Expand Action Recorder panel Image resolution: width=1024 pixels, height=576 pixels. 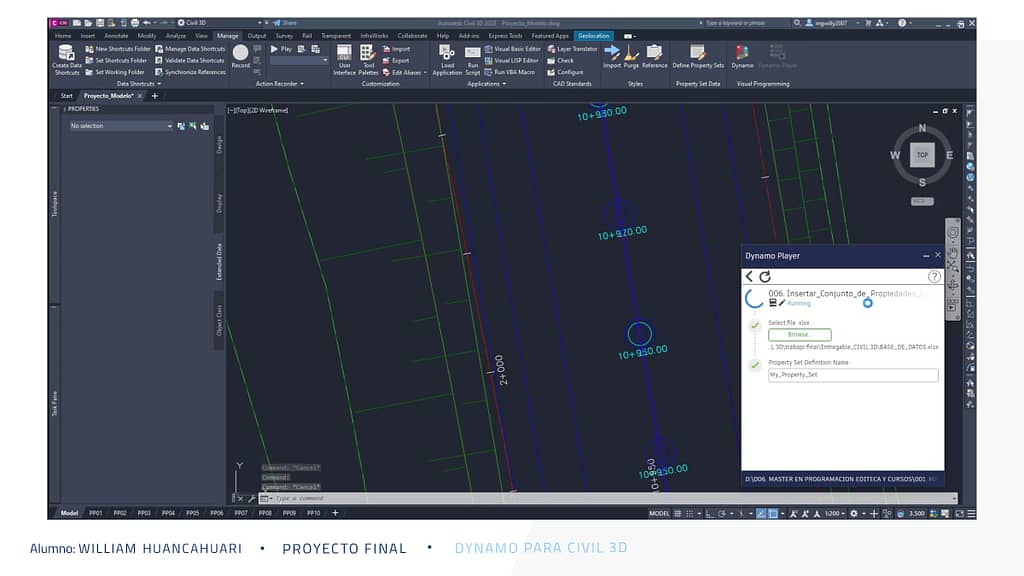tap(280, 84)
